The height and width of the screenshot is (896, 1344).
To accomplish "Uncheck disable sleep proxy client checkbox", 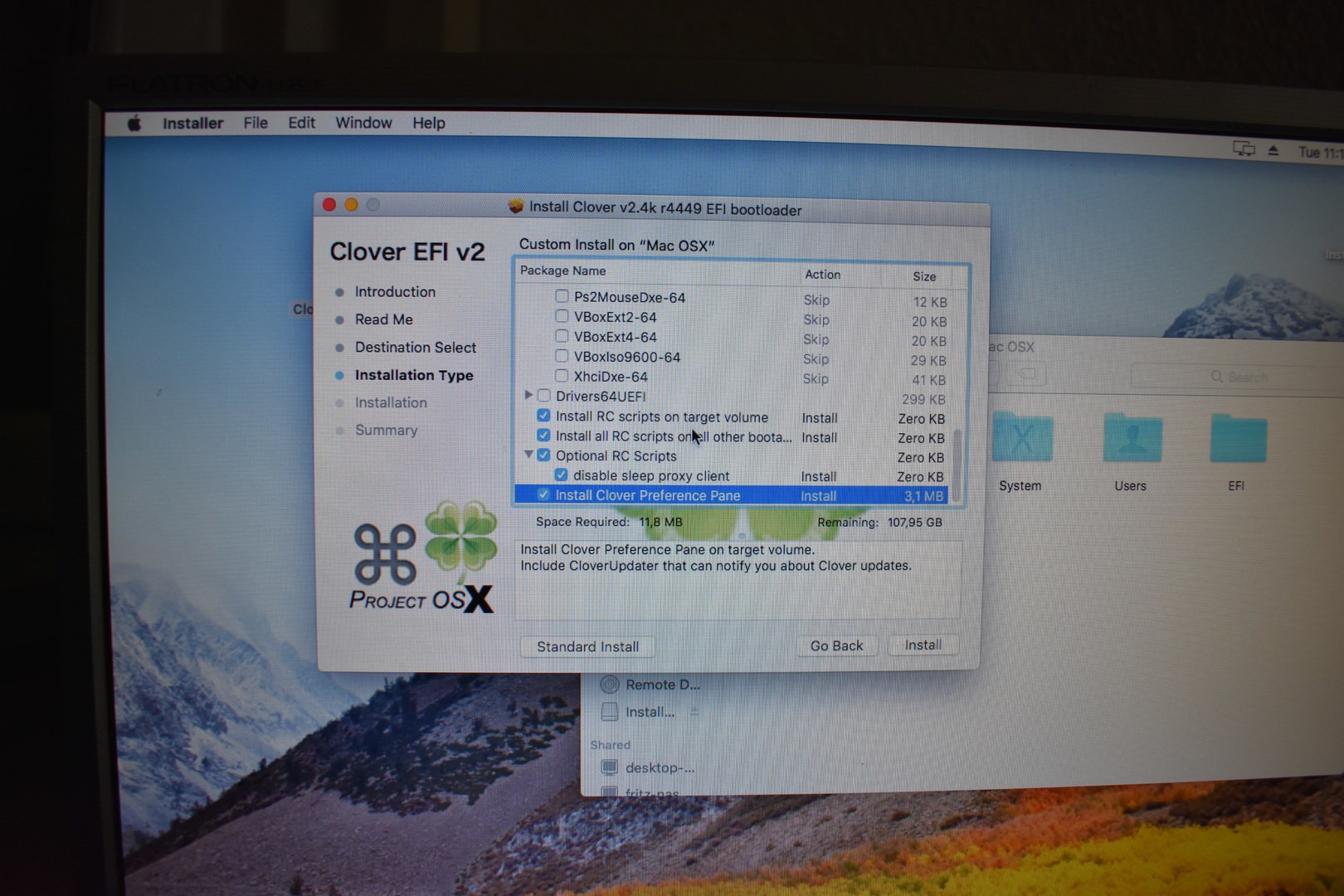I will pyautogui.click(x=562, y=475).
